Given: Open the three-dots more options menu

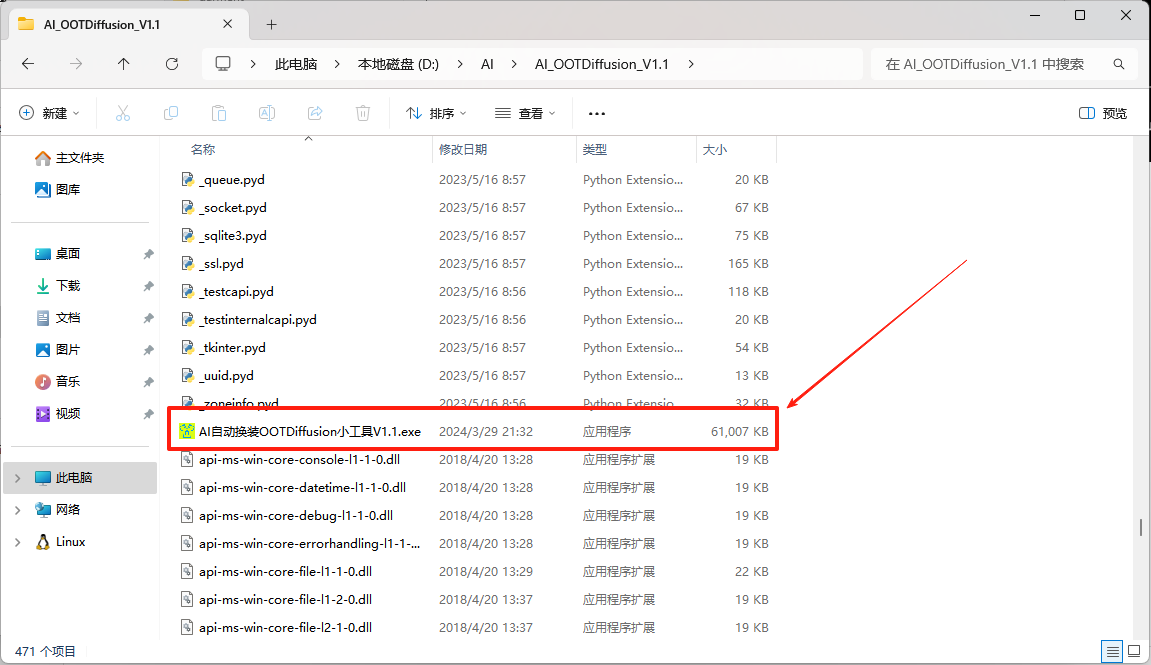Looking at the screenshot, I should 597,114.
